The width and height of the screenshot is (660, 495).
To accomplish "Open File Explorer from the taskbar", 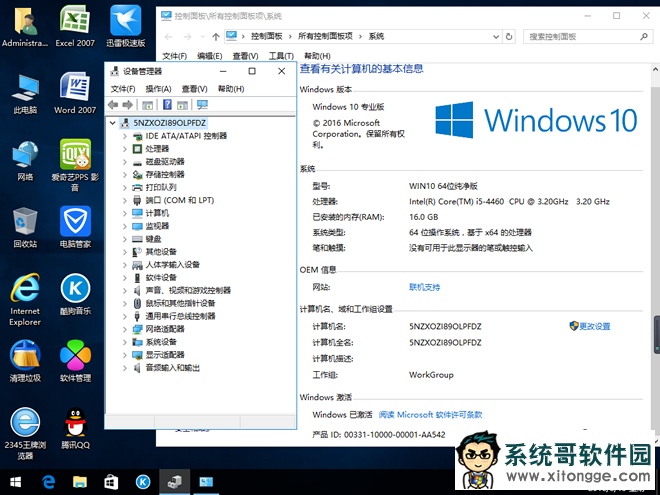I will pos(80,482).
